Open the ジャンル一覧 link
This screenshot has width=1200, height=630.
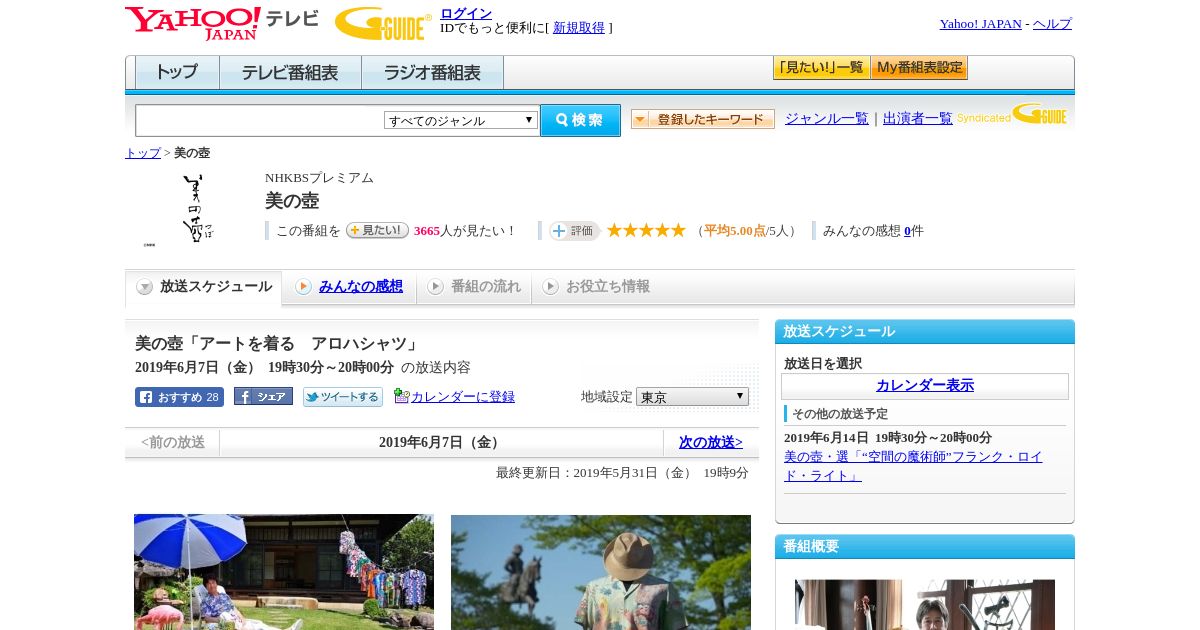827,119
